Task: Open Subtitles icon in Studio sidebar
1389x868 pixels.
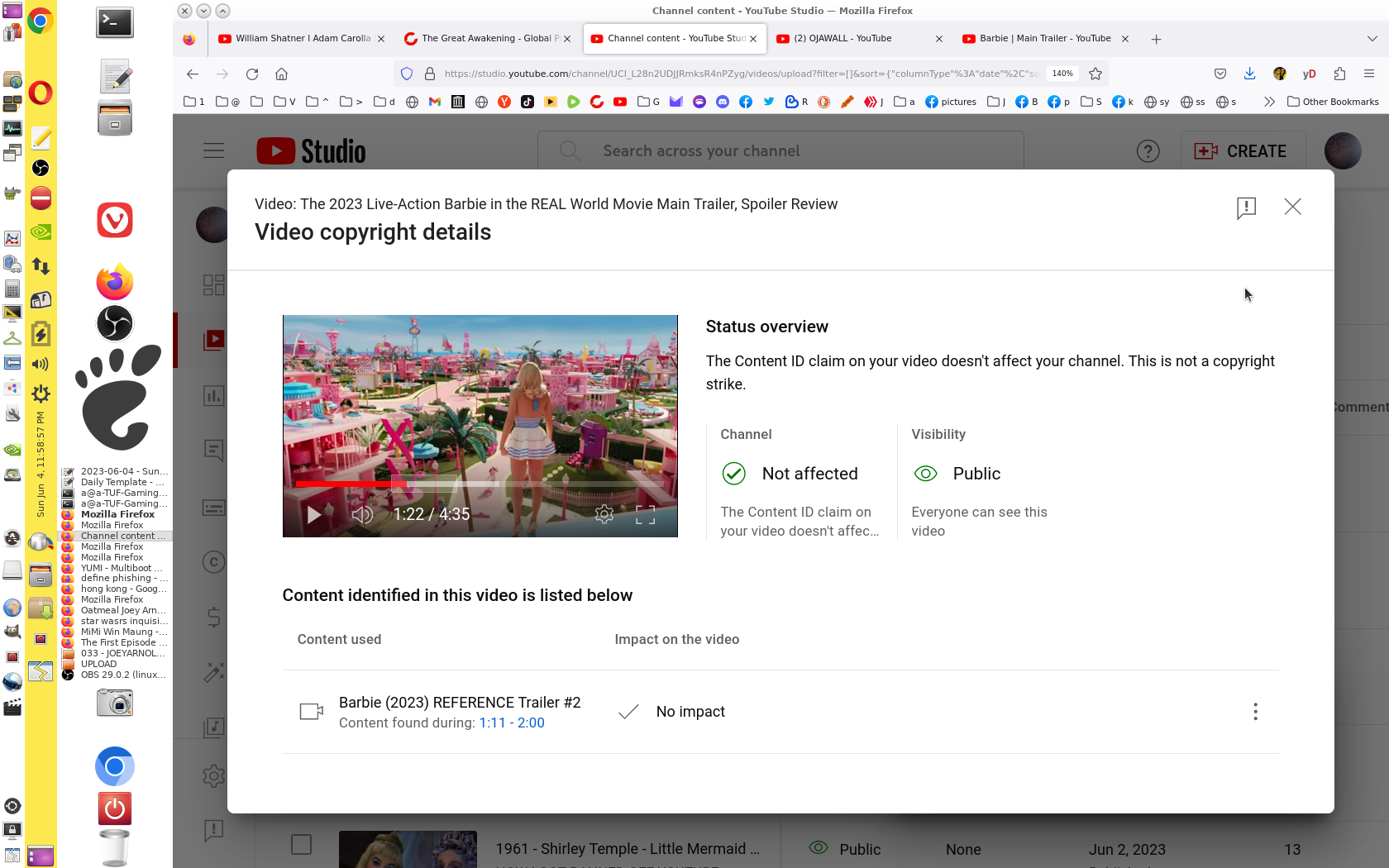Action: pyautogui.click(x=213, y=508)
